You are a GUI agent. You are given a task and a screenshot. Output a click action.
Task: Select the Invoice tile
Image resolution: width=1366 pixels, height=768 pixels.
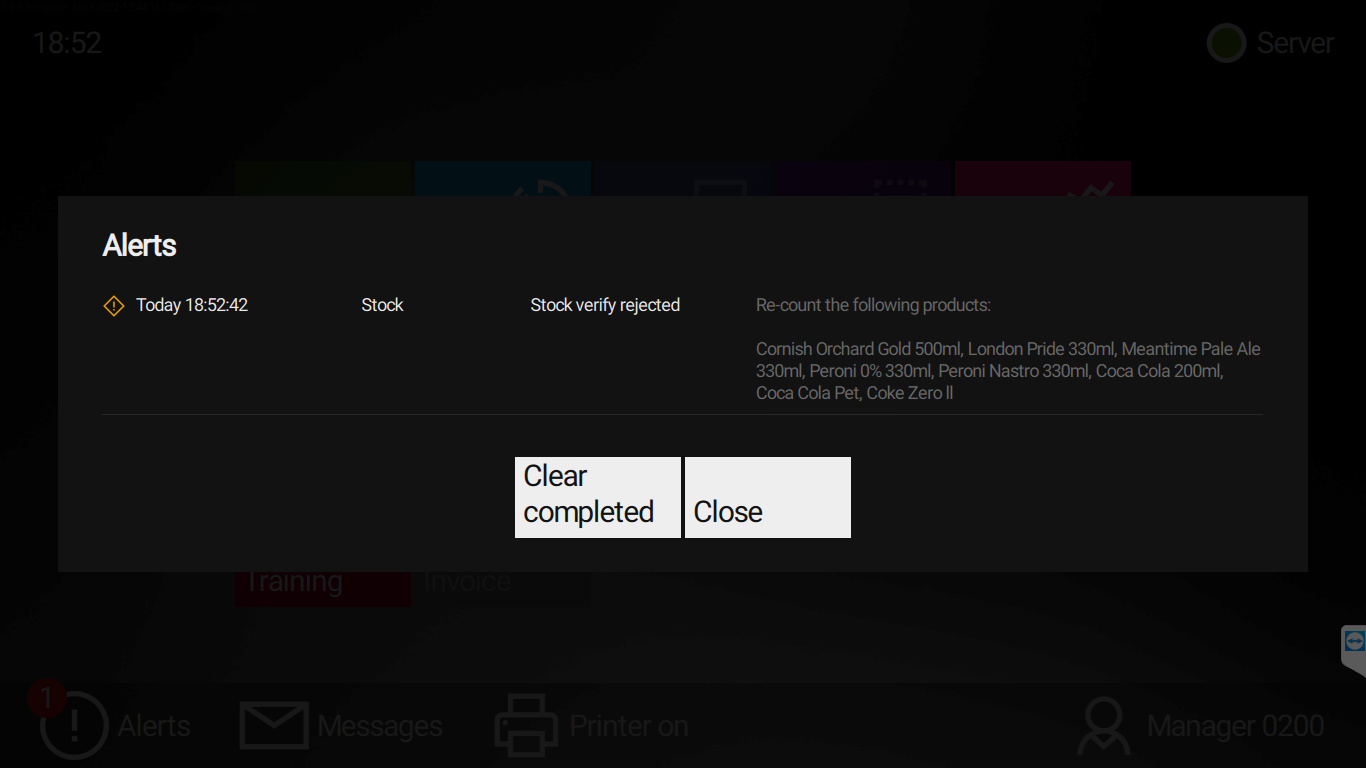[x=500, y=588]
